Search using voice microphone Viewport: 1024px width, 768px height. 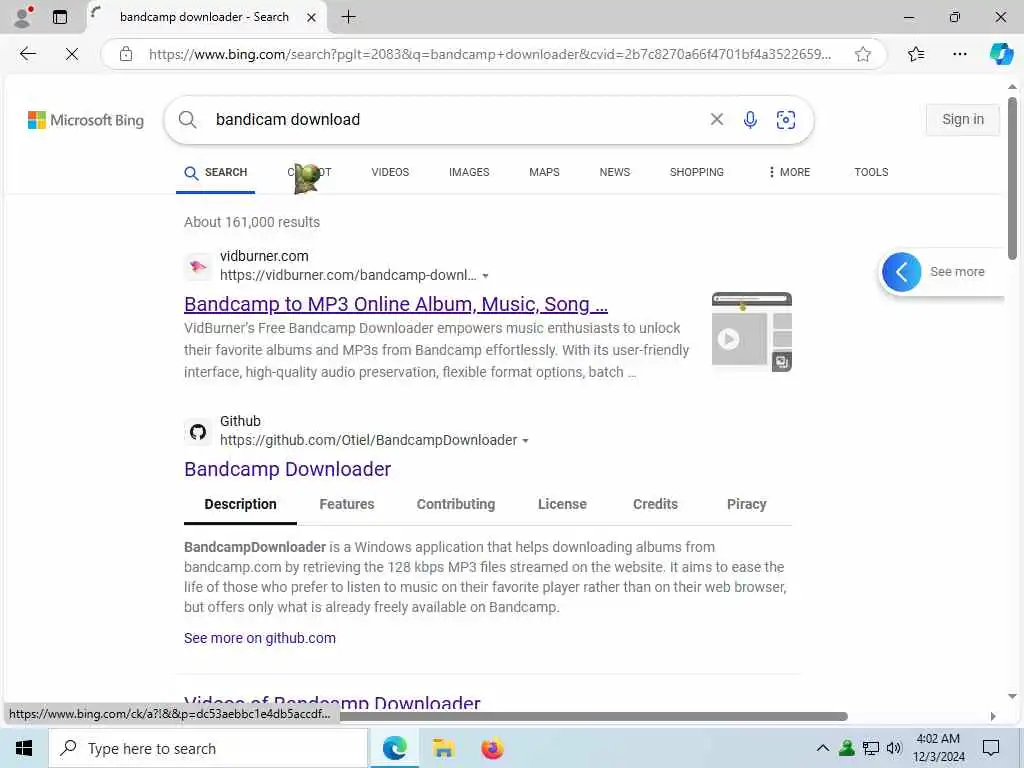750,120
